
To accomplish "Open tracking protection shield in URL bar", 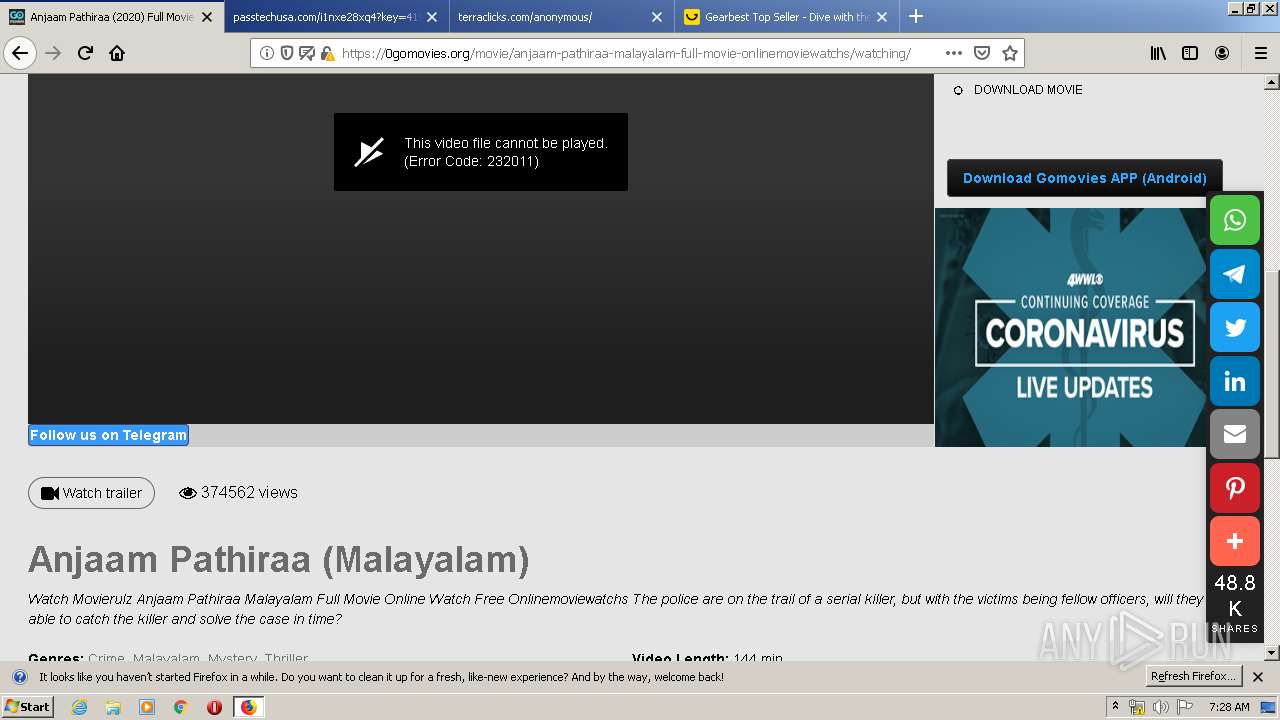I will click(287, 53).
